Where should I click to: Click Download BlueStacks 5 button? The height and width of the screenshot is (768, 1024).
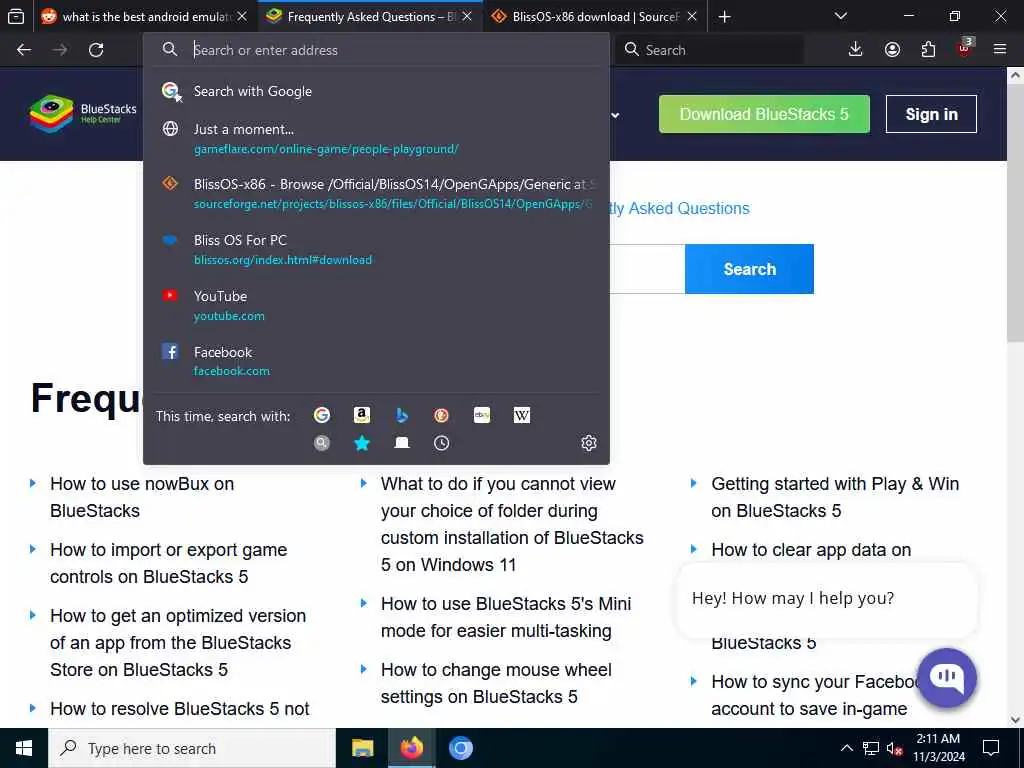[x=764, y=114]
